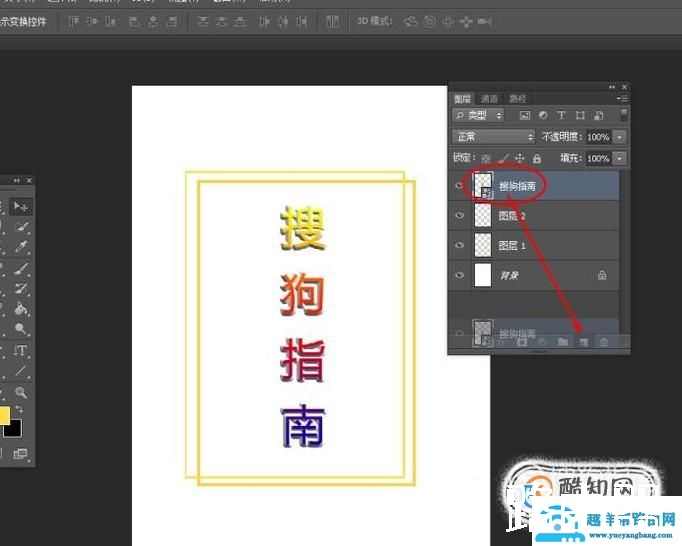Align layers to bottom edges

(110, 21)
